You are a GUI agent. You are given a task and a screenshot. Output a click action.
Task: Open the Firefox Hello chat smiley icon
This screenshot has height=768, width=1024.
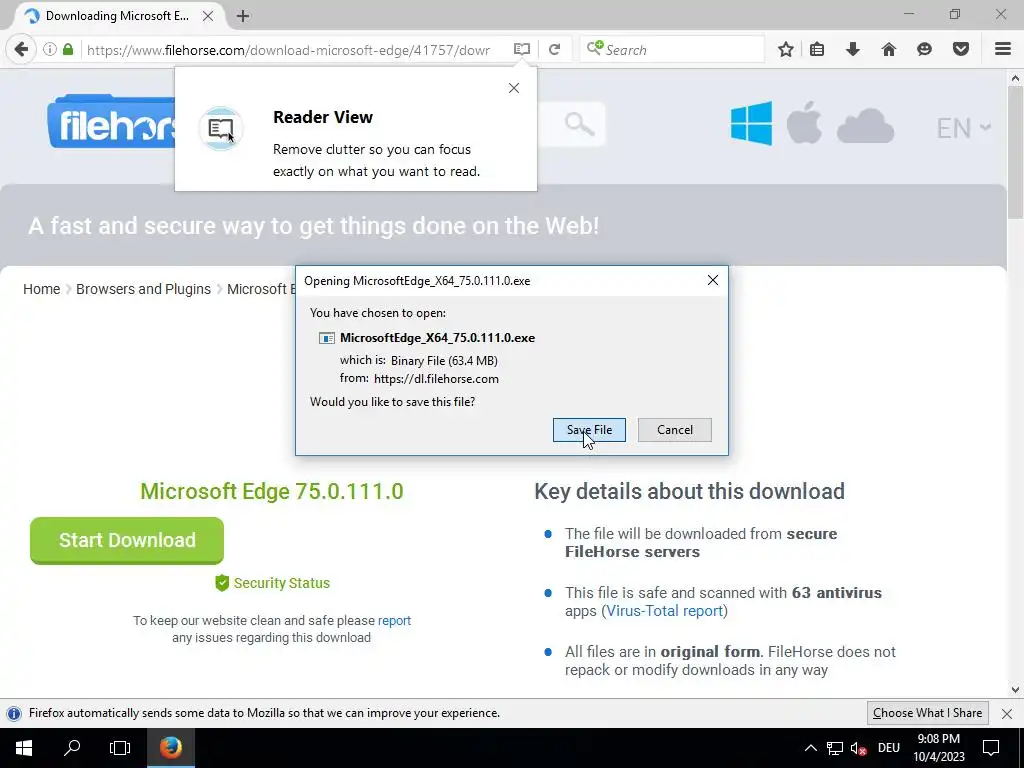click(924, 50)
